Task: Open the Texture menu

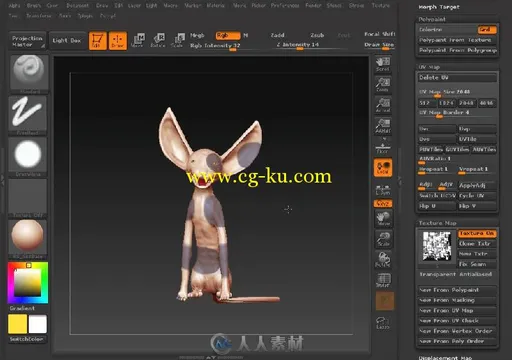Action: [380, 6]
